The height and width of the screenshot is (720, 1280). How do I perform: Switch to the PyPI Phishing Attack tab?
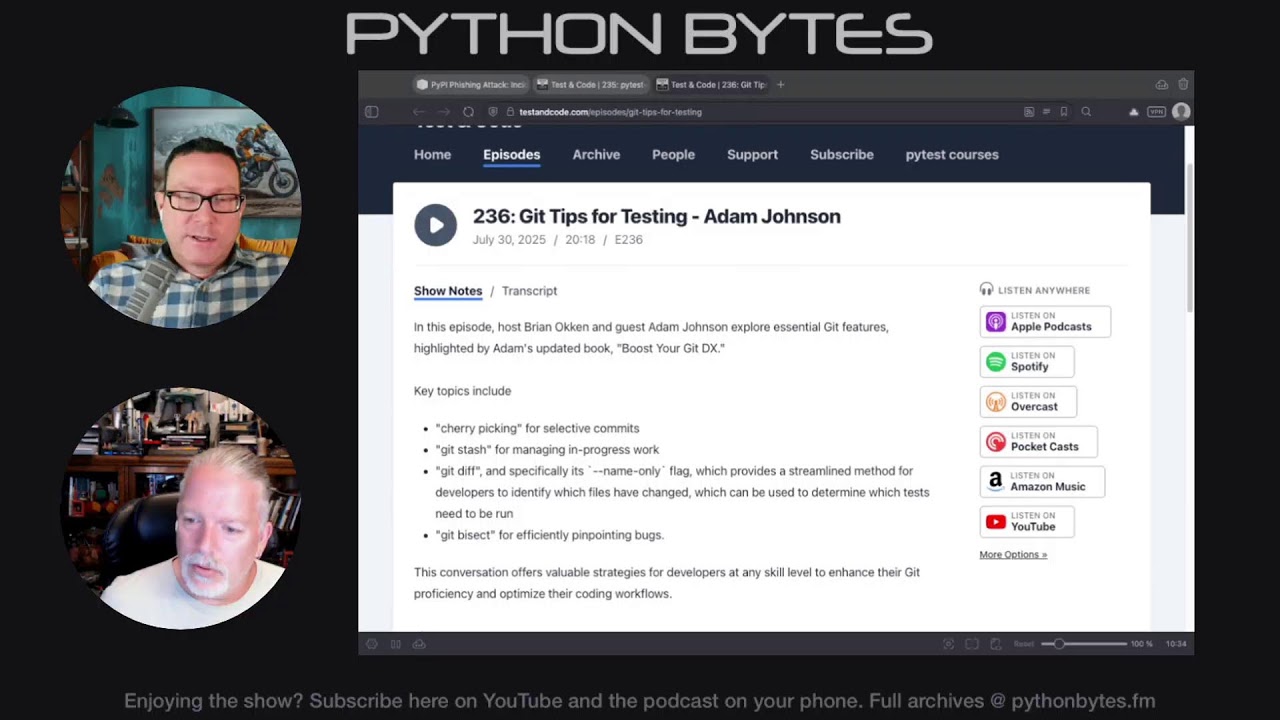470,85
